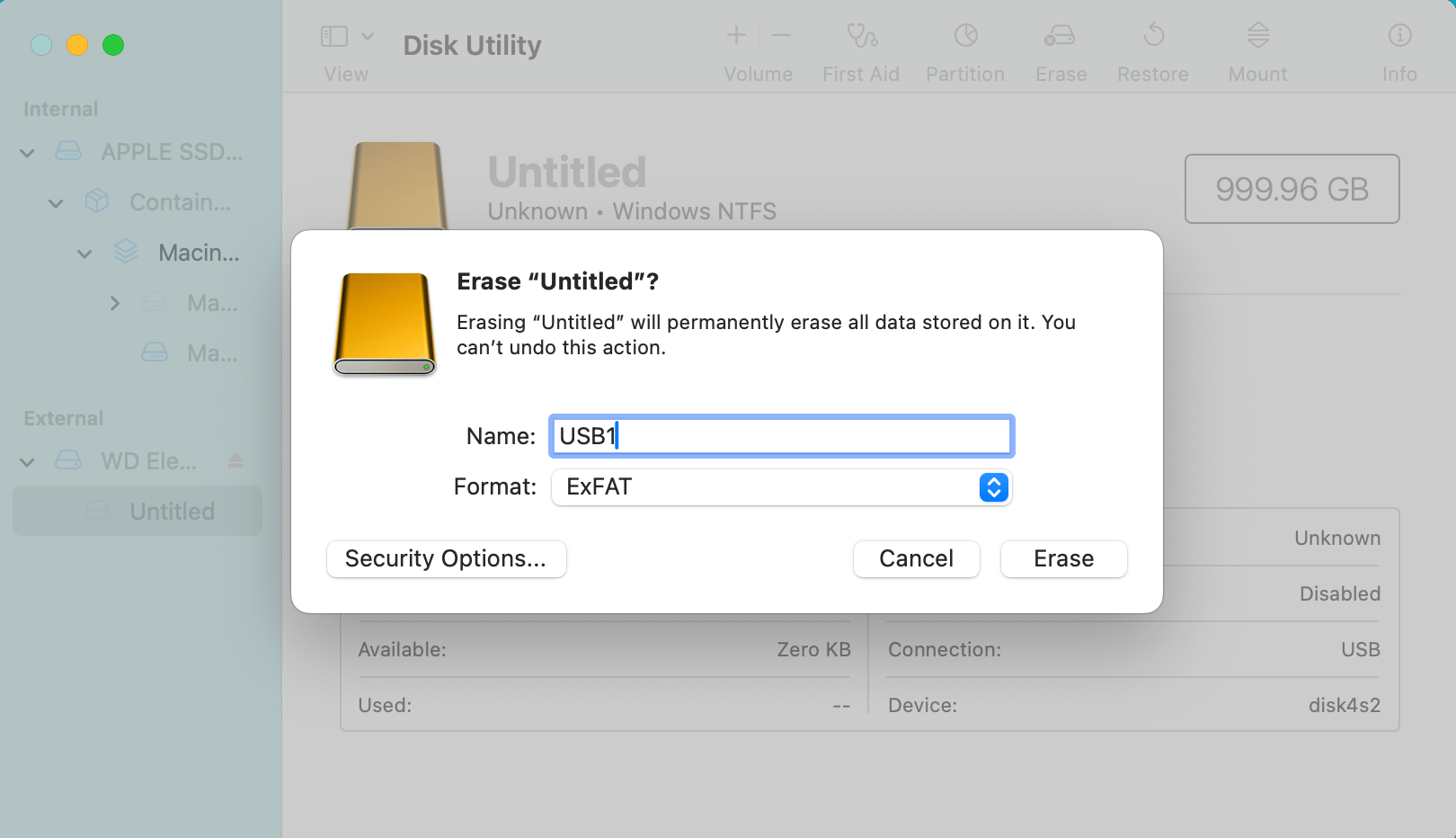Click inside the Name text field
1456x838 pixels.
point(780,435)
